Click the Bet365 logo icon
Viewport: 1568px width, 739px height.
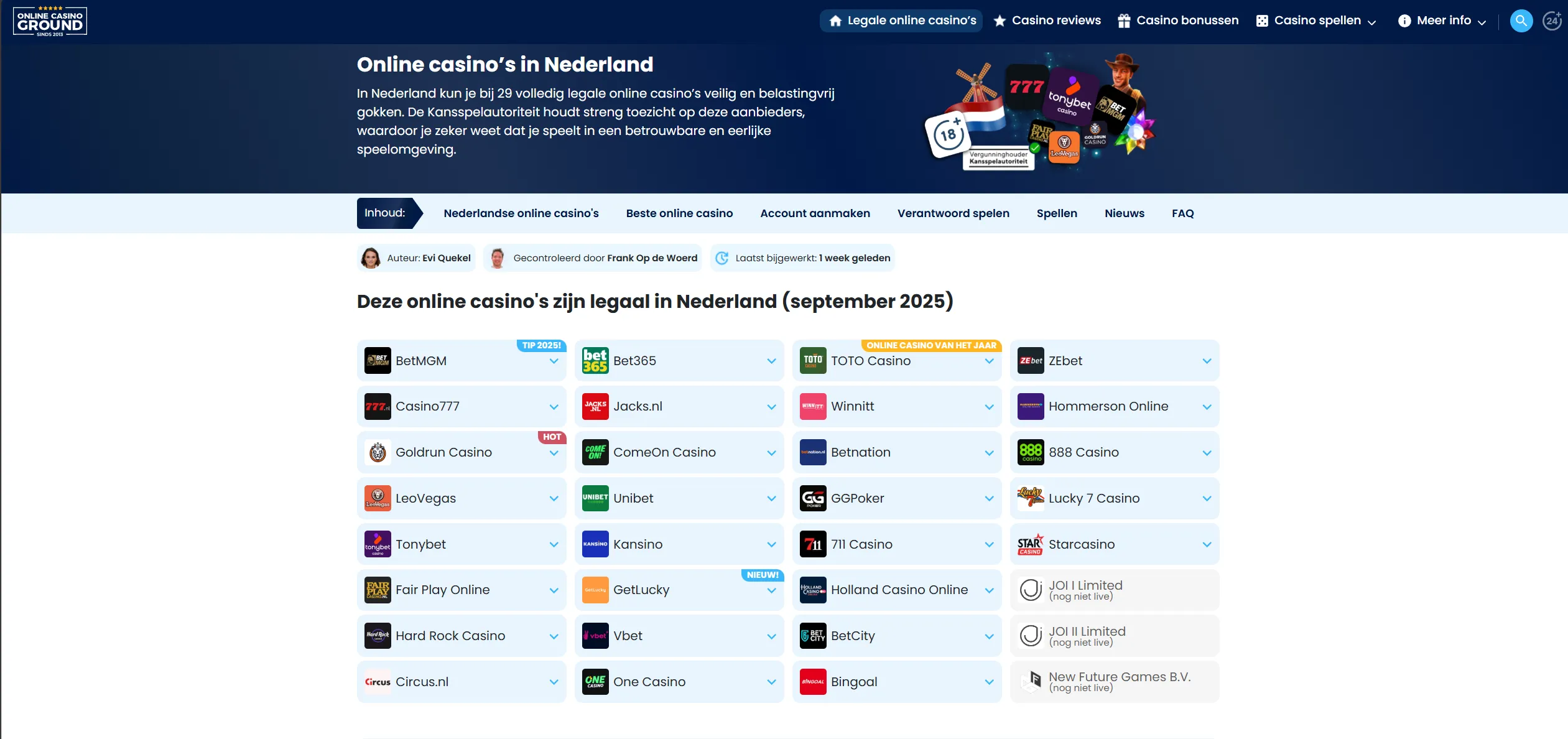point(595,361)
